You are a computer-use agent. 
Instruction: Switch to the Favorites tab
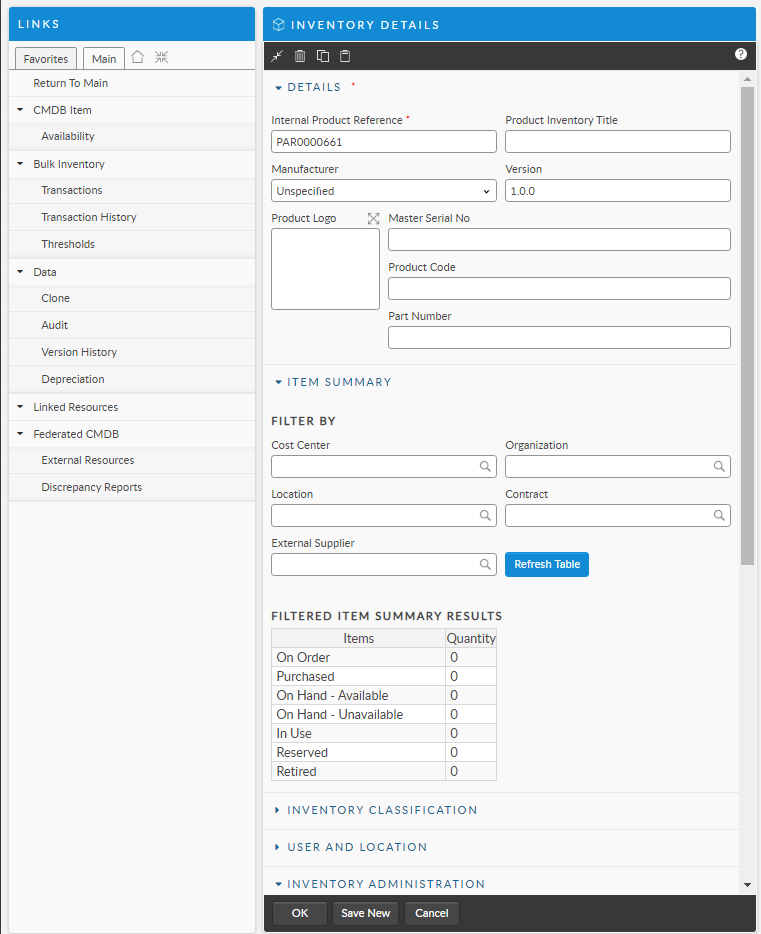[46, 59]
